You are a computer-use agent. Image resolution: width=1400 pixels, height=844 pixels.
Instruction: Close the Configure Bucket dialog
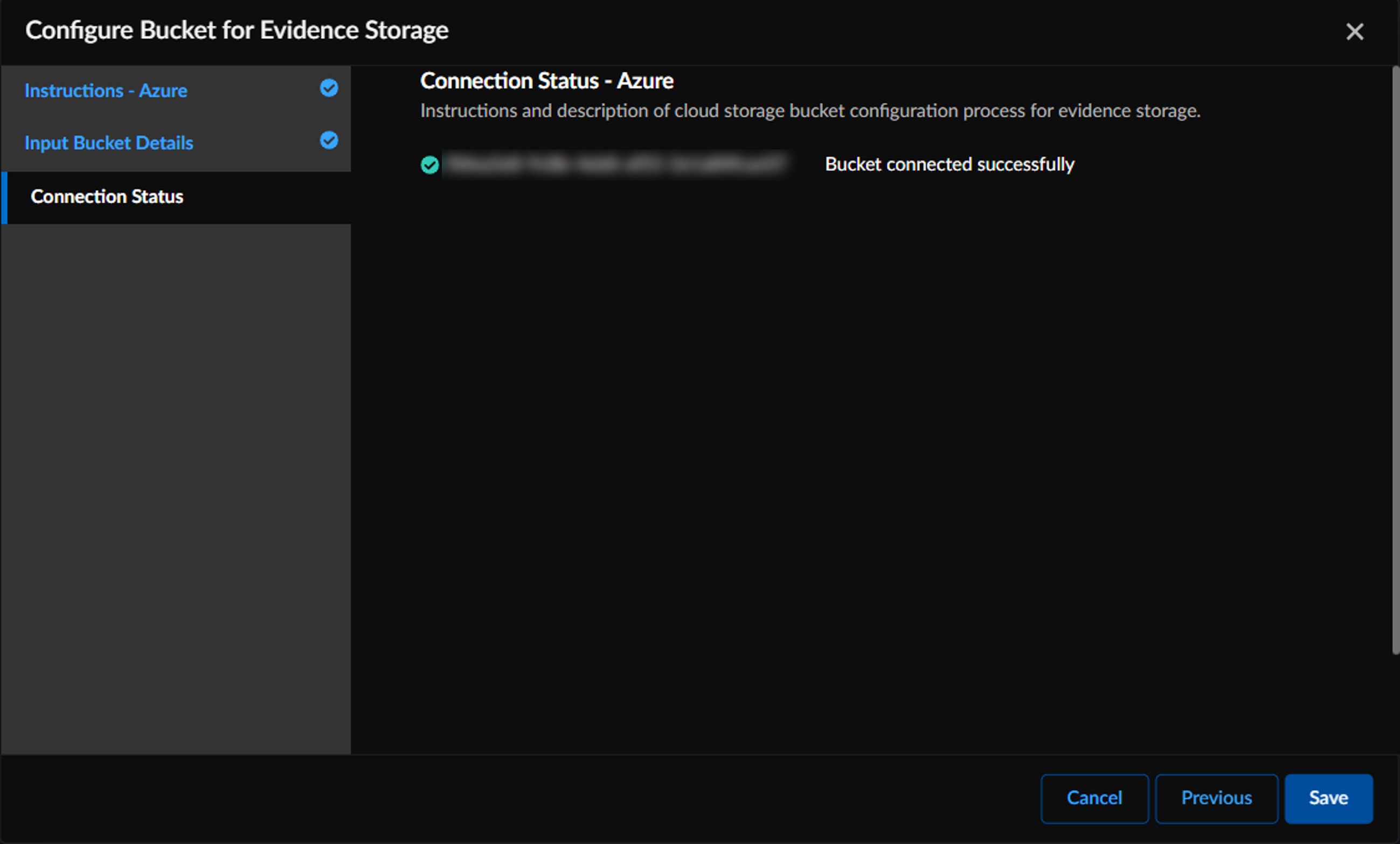[x=1354, y=32]
